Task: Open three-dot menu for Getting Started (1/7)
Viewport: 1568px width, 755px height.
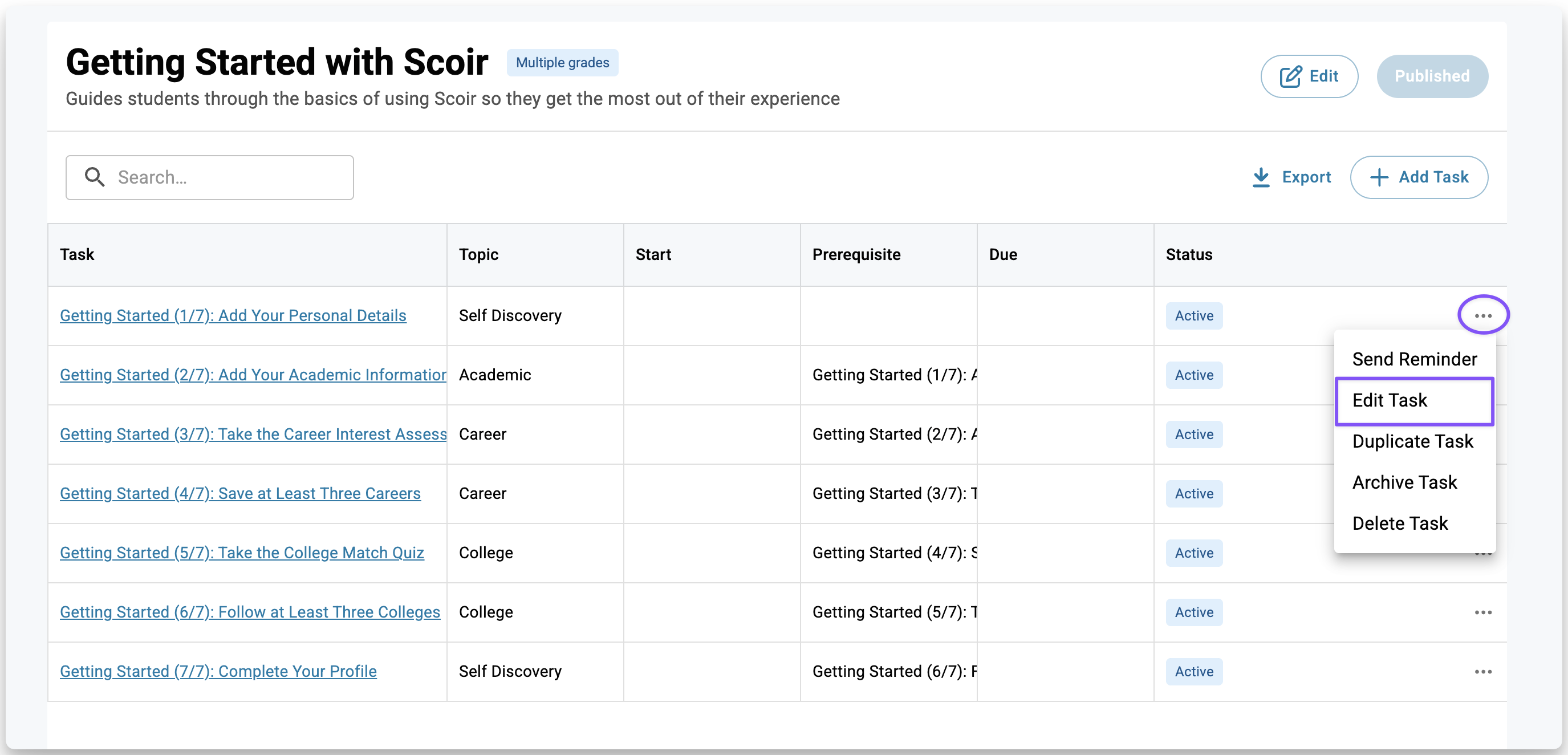Action: [x=1483, y=315]
